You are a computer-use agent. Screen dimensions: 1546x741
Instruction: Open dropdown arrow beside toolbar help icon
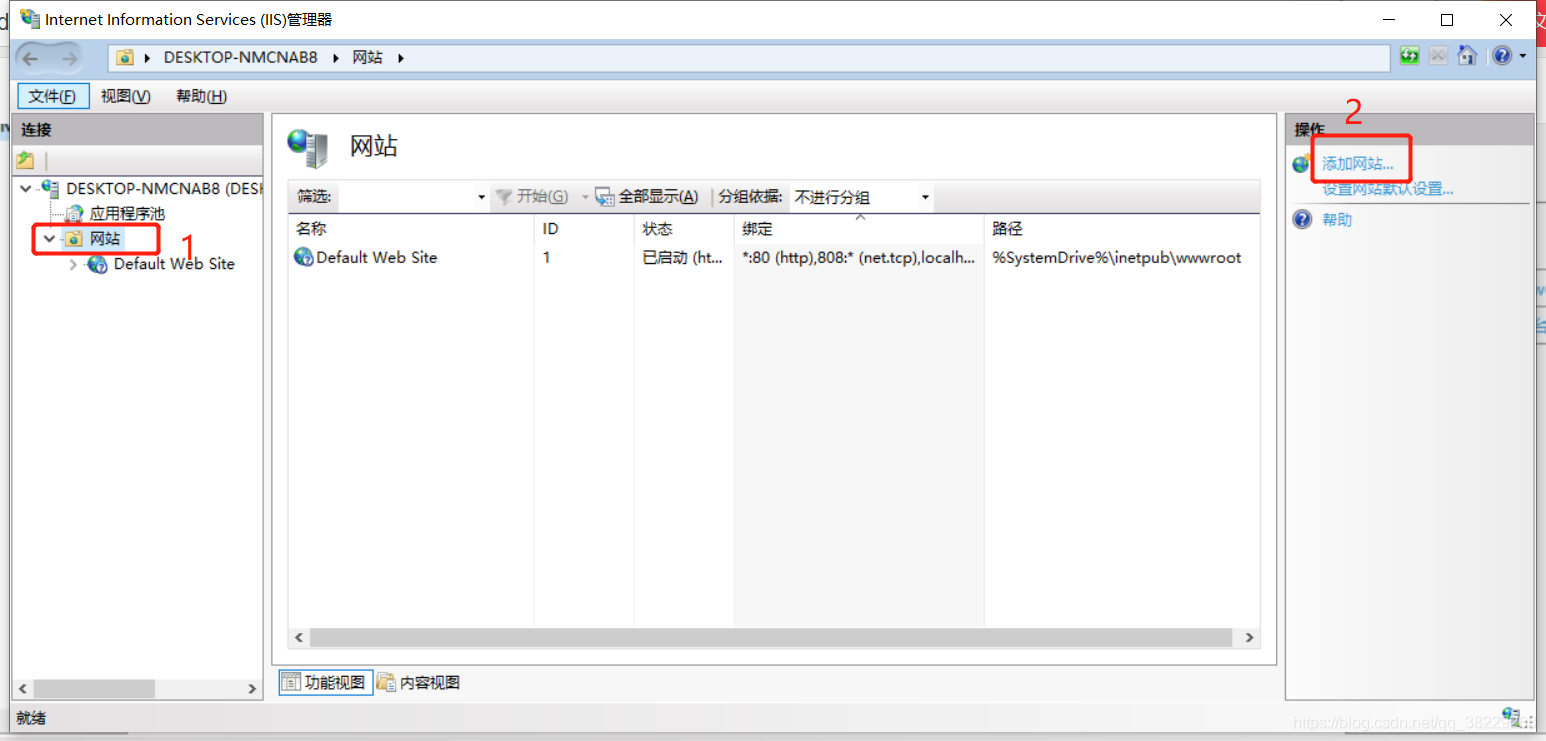coord(1523,56)
